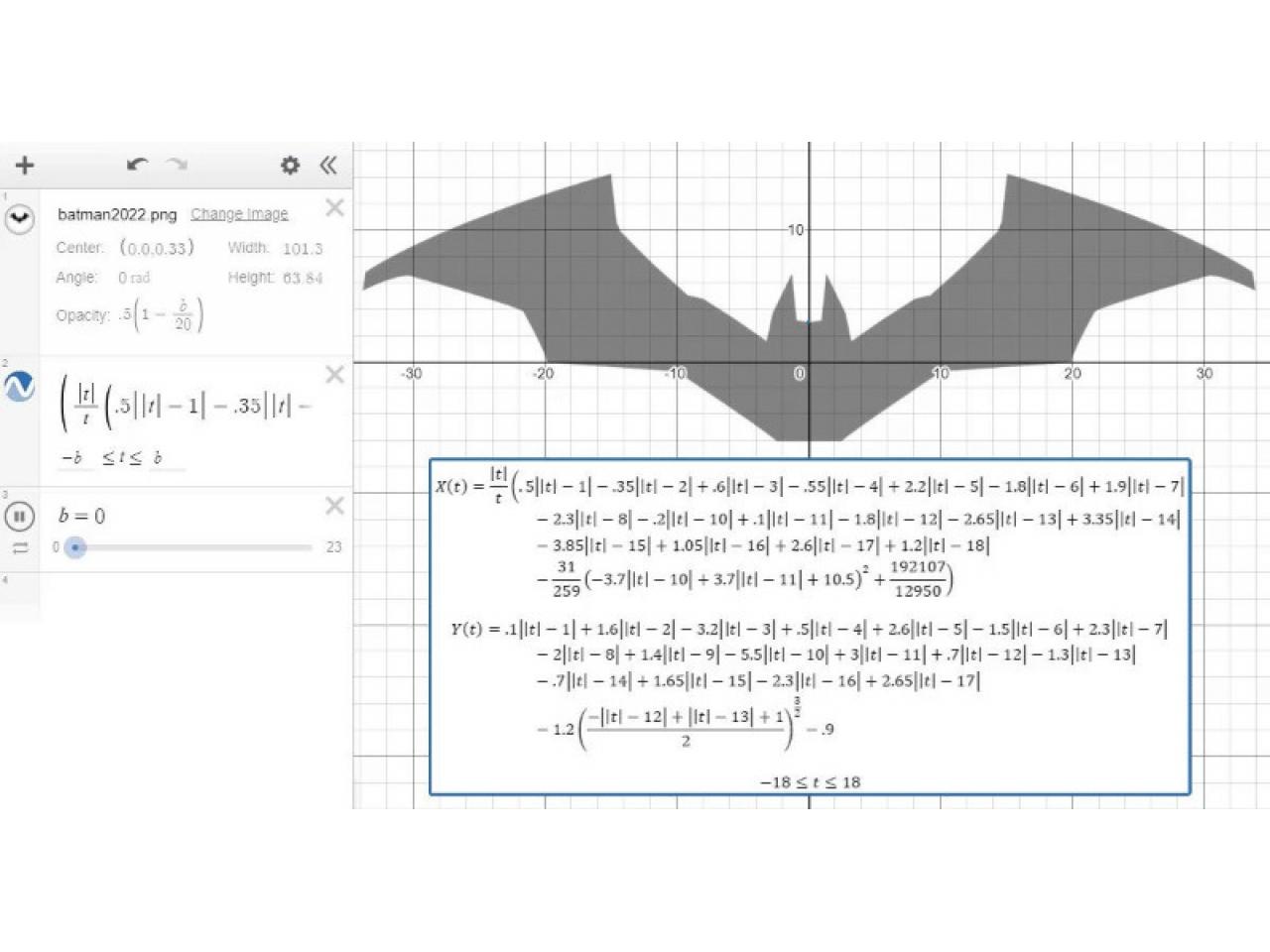This screenshot has width=1270, height=952.
Task: Click the x-axis label 20
Action: click(1072, 374)
